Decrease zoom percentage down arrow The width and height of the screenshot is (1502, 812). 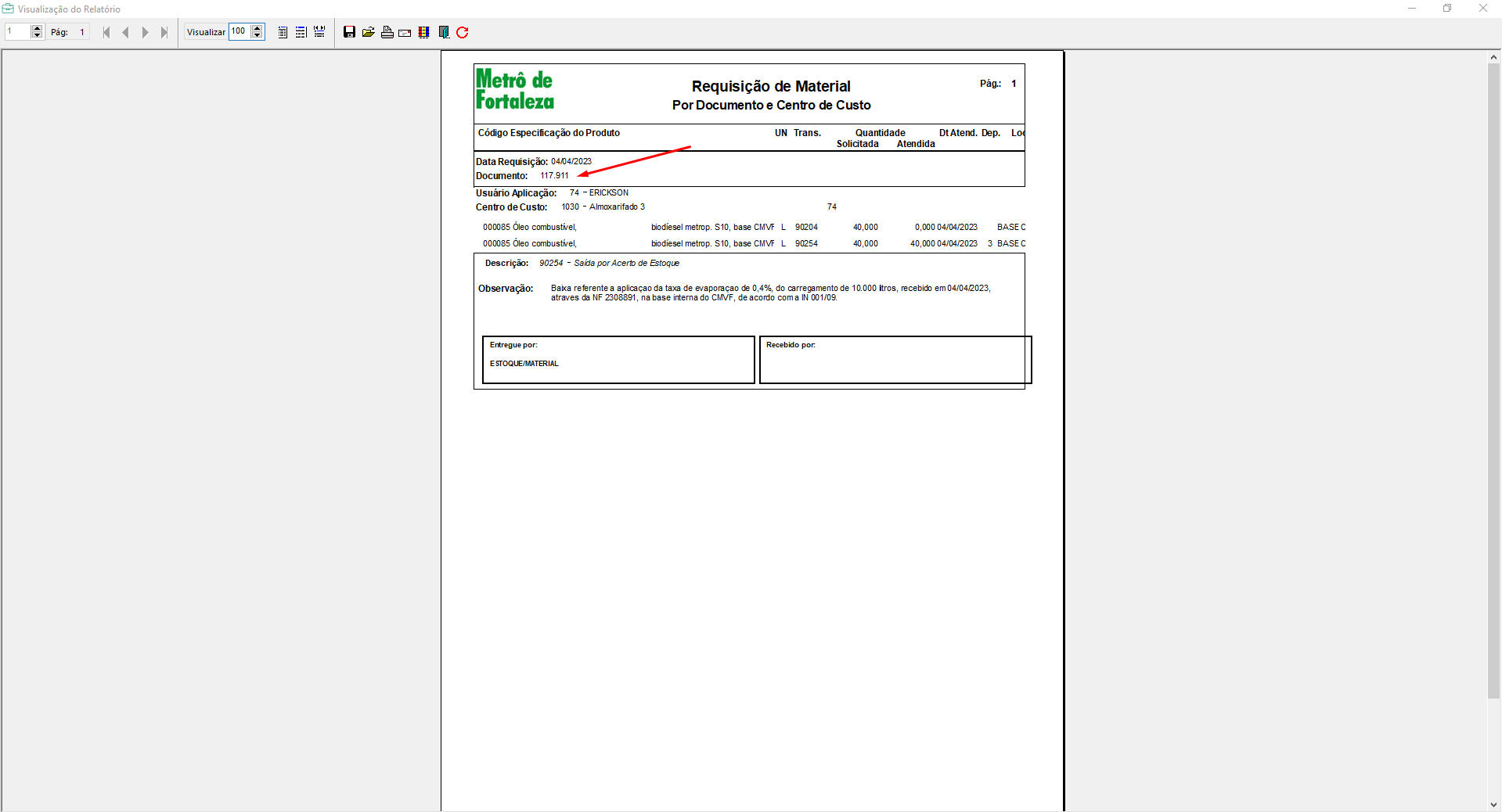click(258, 35)
